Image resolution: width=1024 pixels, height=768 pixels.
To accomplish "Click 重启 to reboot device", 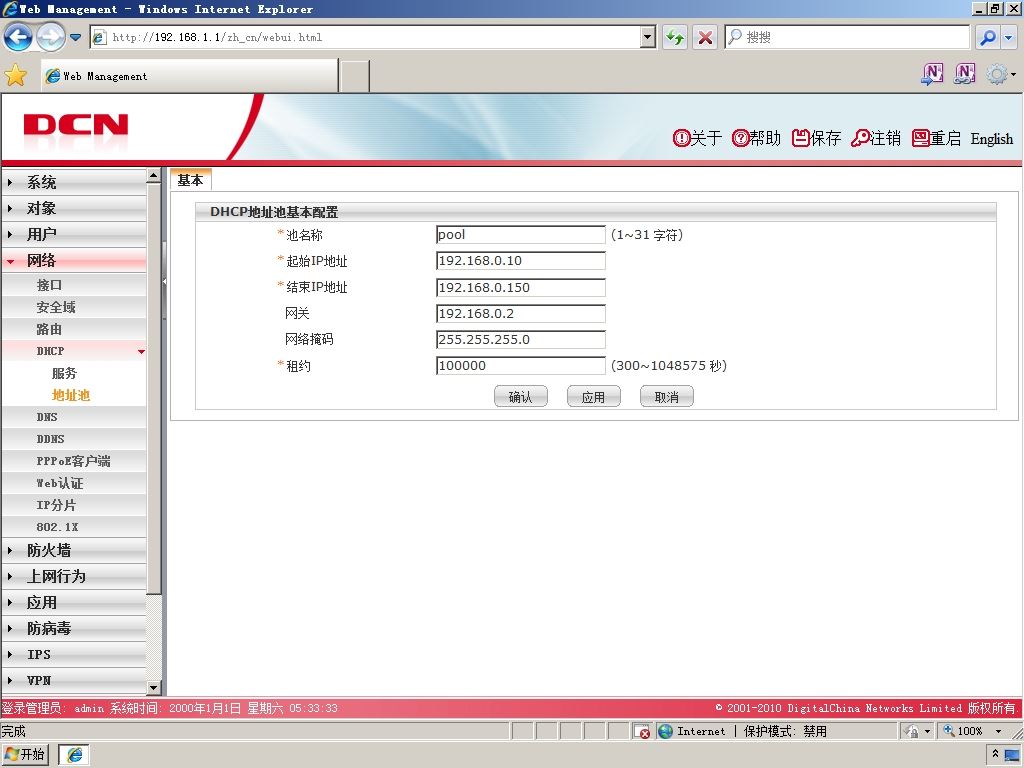I will 936,138.
